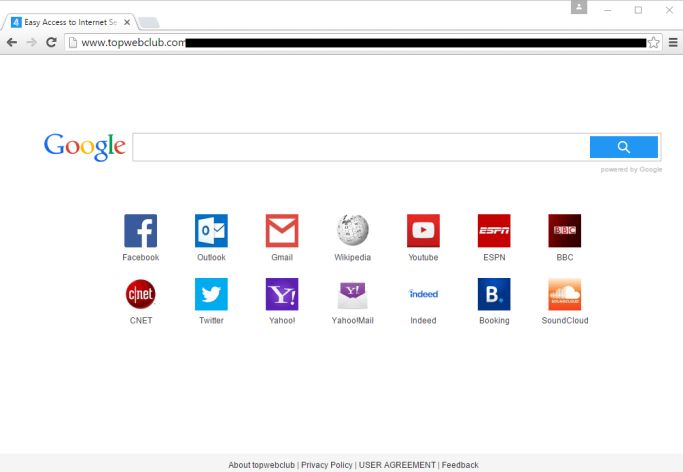Click the SoundCloud text label
Screen dimensions: 683x472
(565, 320)
